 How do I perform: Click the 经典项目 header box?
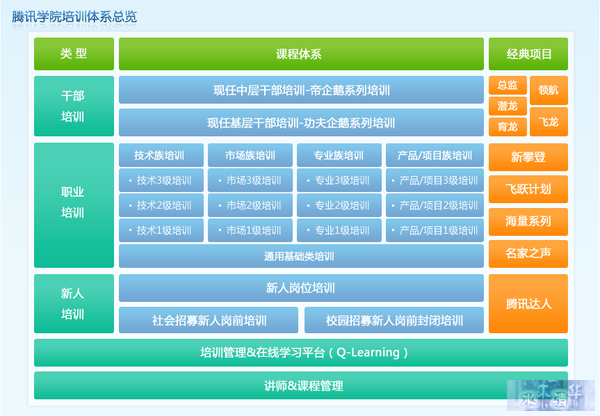528,54
